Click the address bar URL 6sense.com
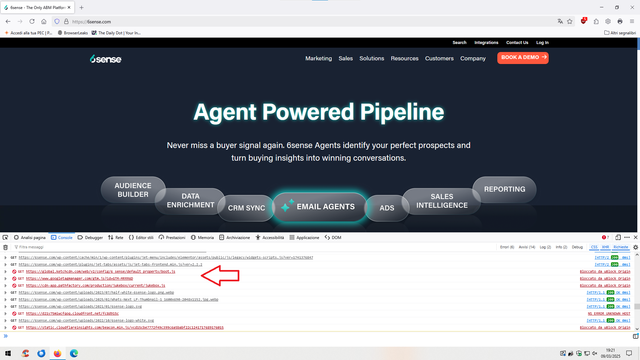640x360 pixels. click(91, 22)
